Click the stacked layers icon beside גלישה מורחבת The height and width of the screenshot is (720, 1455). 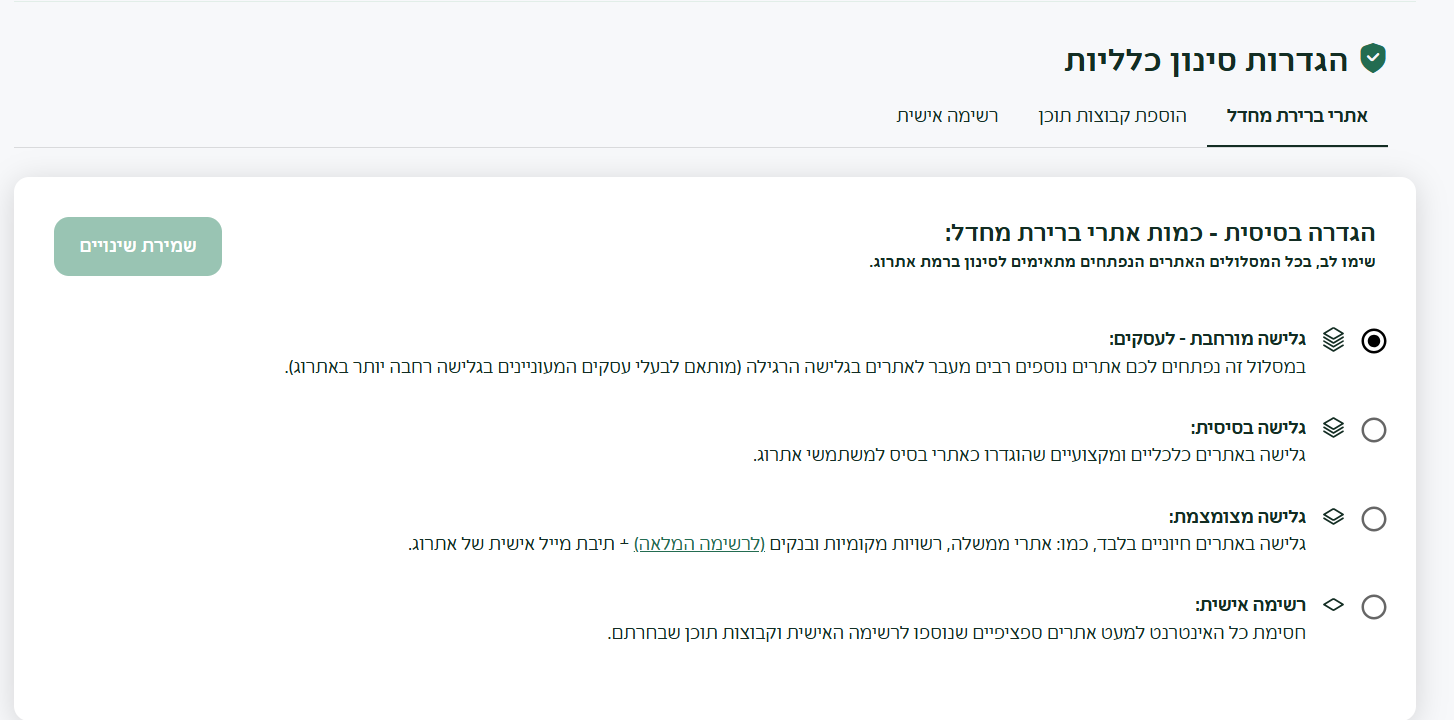pyautogui.click(x=1333, y=339)
